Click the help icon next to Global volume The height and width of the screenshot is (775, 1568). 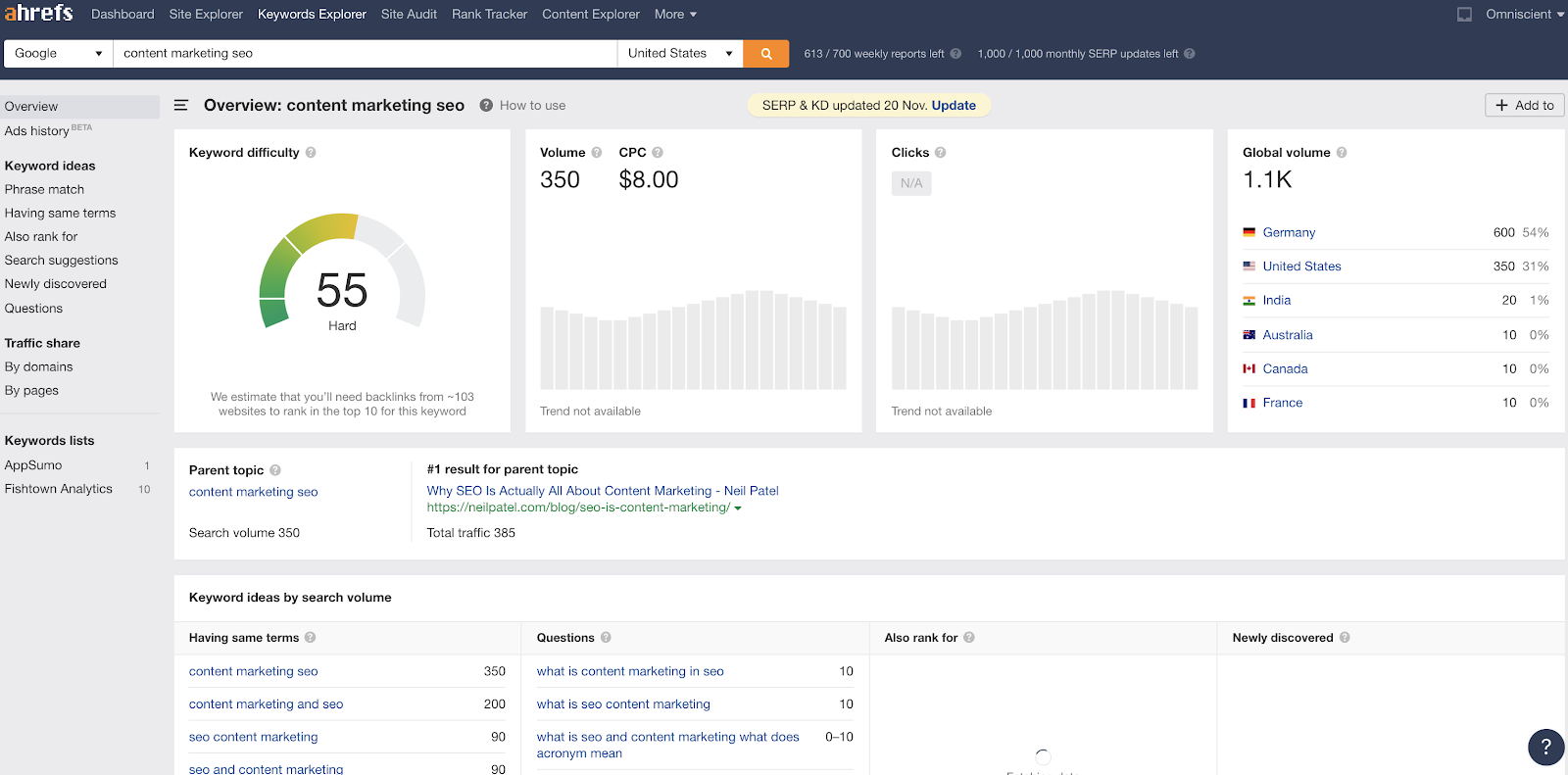[x=1342, y=153]
